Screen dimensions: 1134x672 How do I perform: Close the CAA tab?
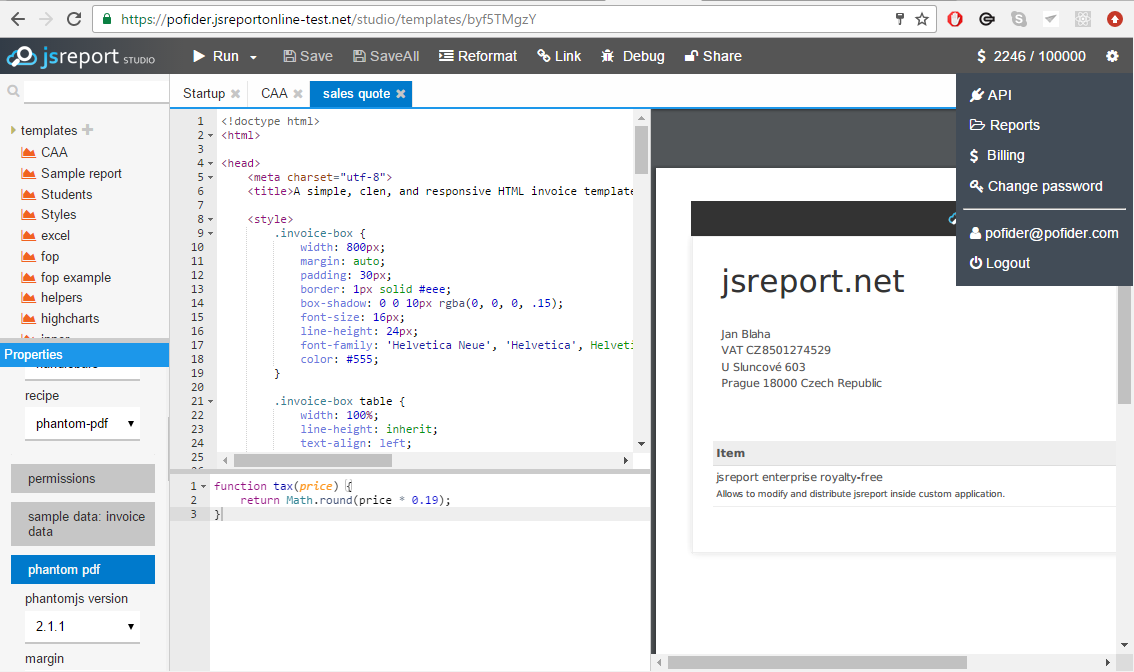tap(298, 94)
